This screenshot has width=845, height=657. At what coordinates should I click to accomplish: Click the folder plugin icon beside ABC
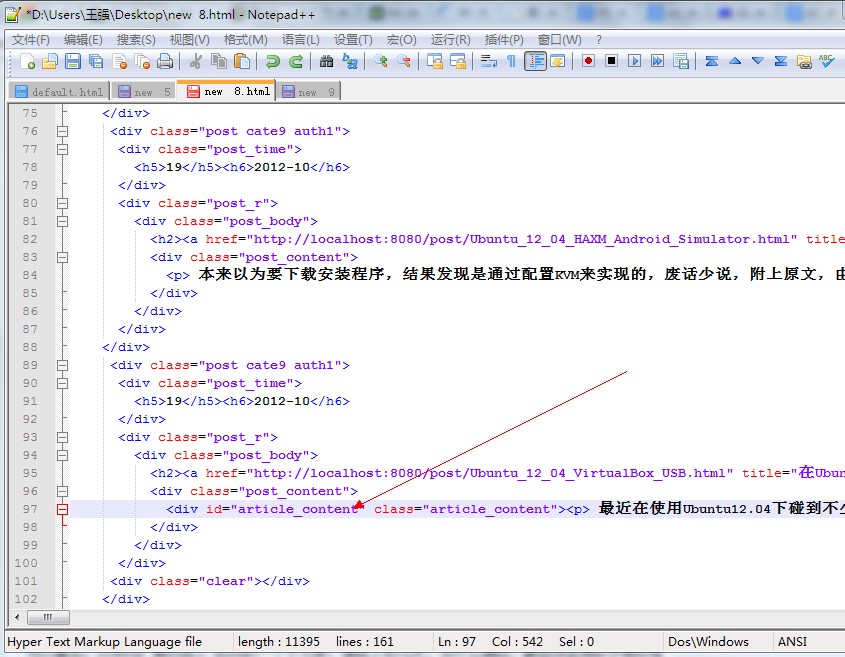(x=804, y=61)
